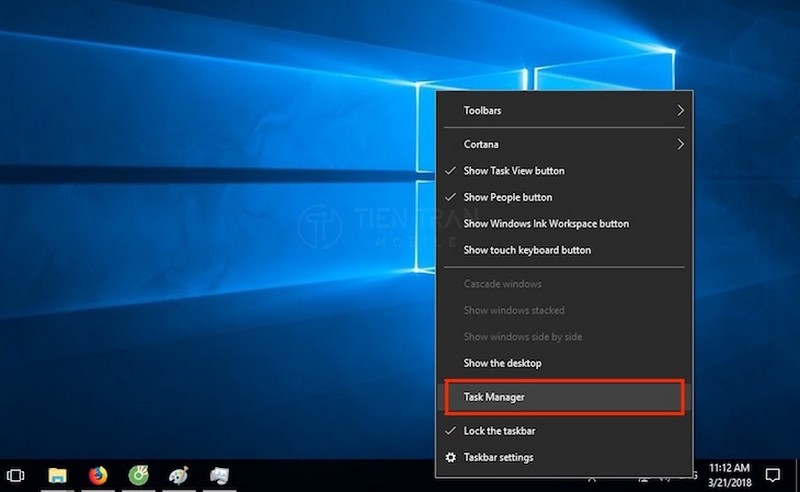Screen dimensions: 800x492
Task: Expand the Toolbars submenu
Action: 483,110
